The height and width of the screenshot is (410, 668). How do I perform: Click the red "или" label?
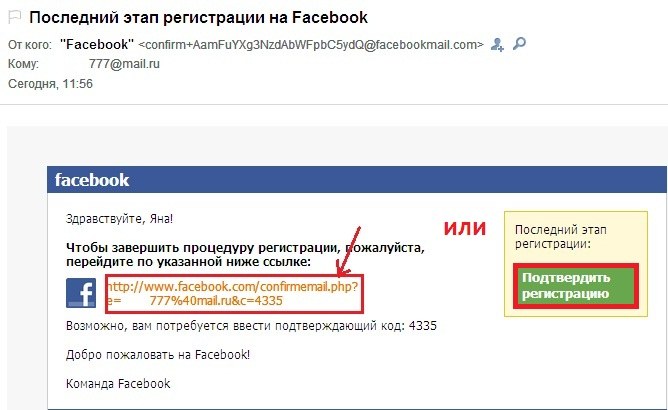pos(465,228)
